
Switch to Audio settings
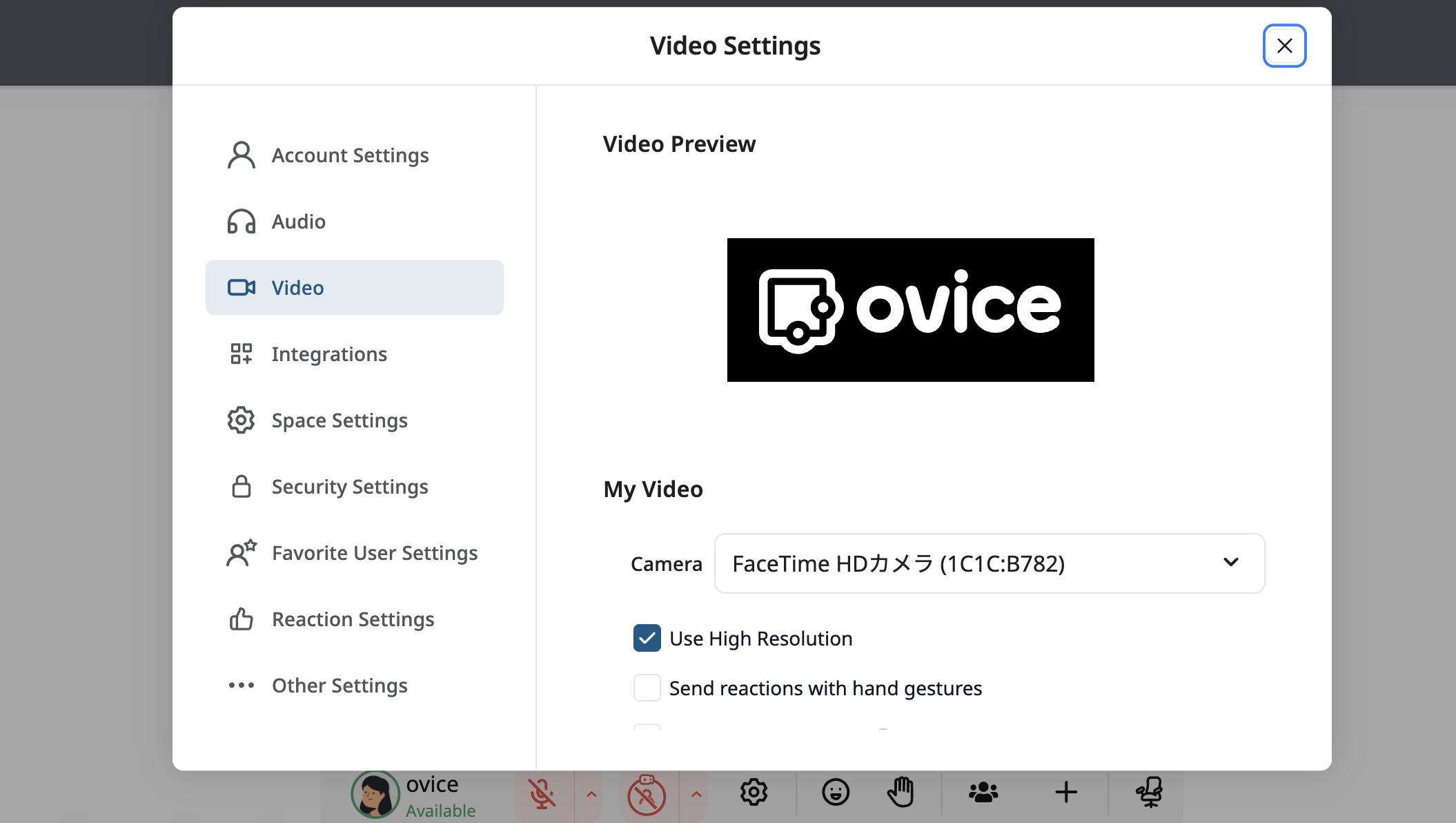(x=298, y=221)
